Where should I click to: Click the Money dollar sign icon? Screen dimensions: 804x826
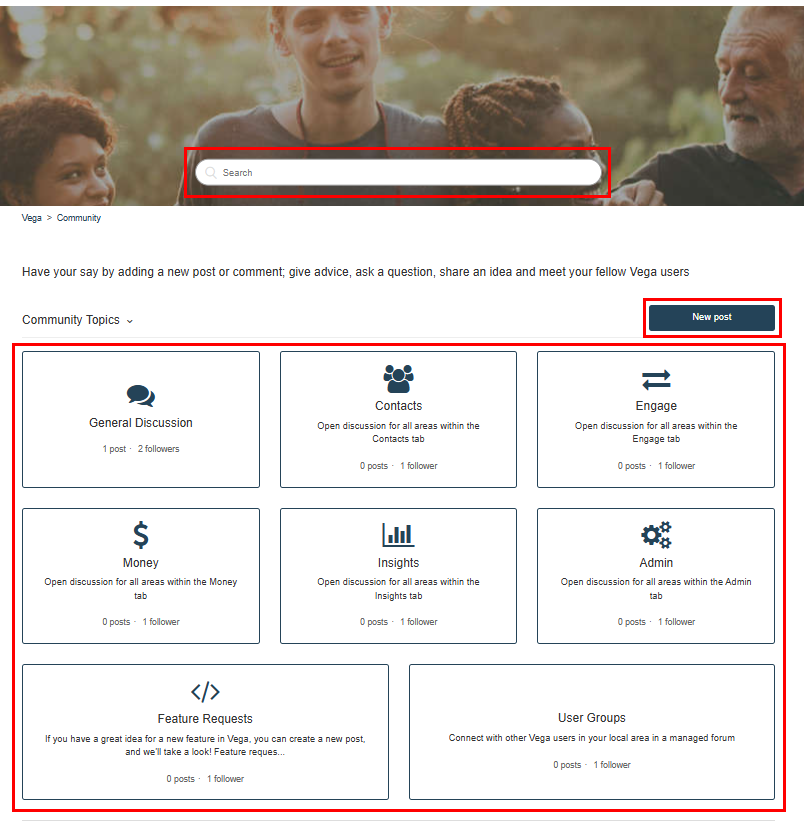click(x=141, y=535)
